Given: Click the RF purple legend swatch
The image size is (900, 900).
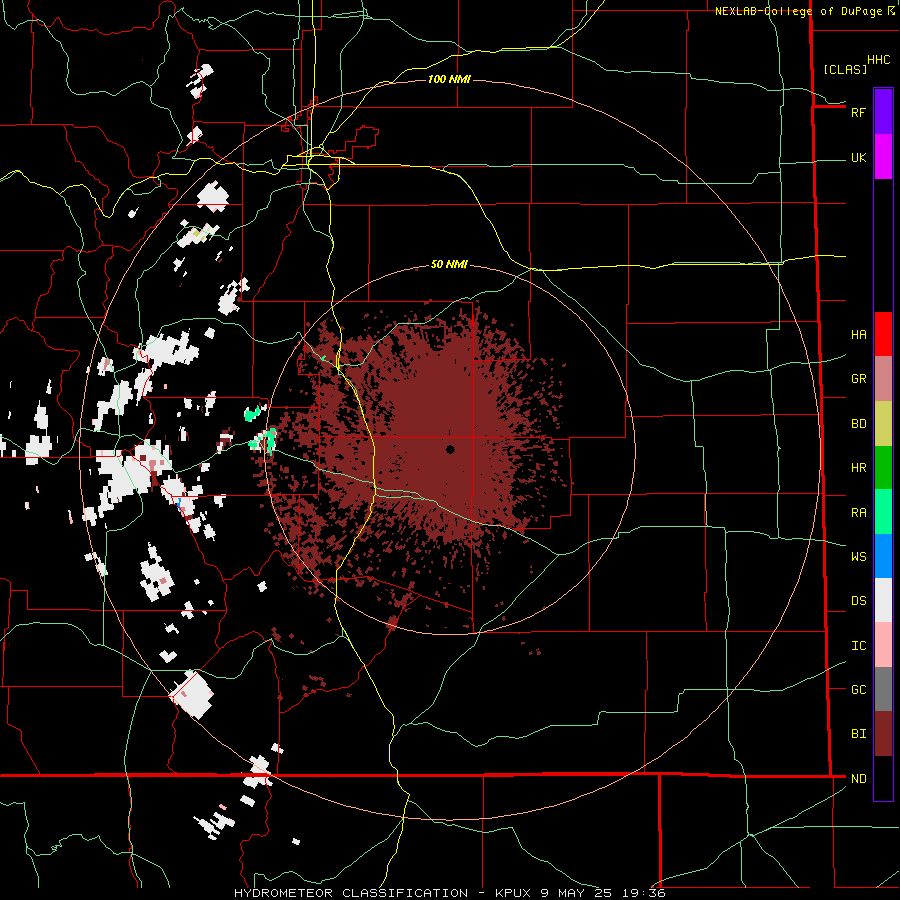Looking at the screenshot, I should pos(883,112).
